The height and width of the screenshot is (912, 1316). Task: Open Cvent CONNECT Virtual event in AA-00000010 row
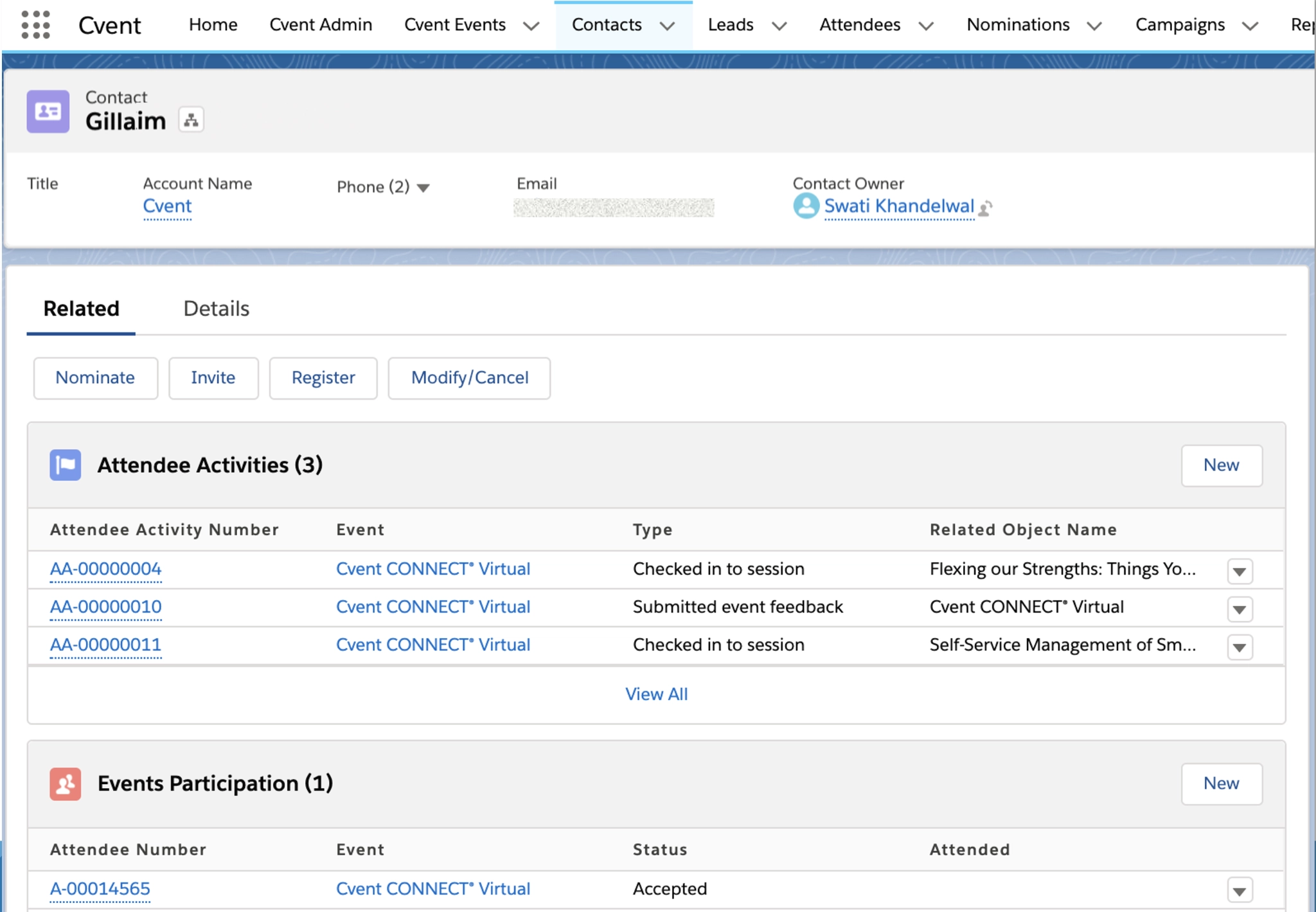[433, 607]
